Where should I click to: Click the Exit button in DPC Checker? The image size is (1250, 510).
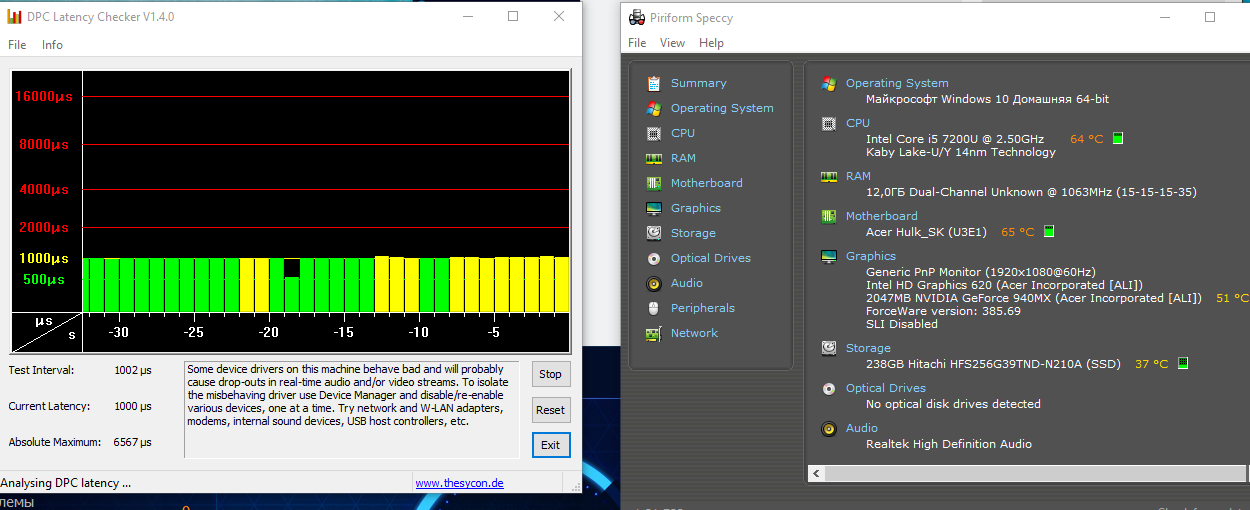[550, 445]
